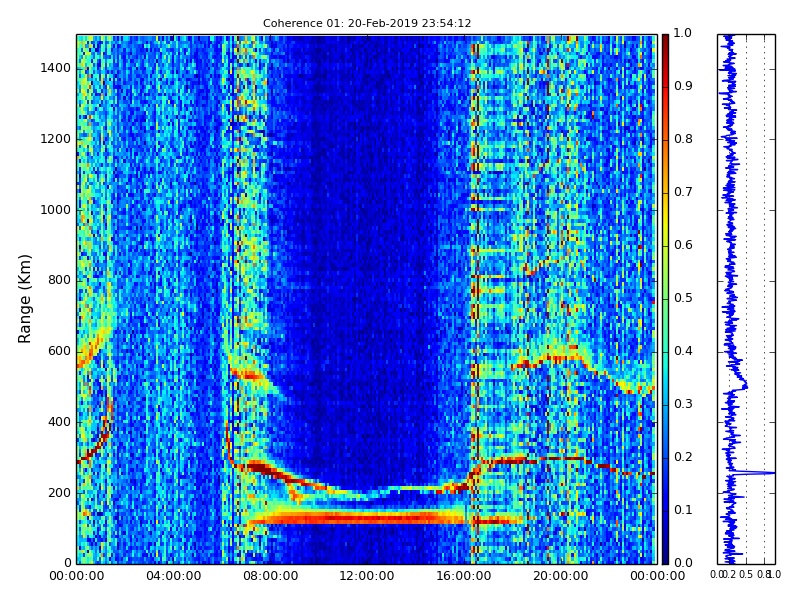The image size is (800, 600).
Task: Click the 'Range (Km)' y-axis label
Action: (24, 299)
